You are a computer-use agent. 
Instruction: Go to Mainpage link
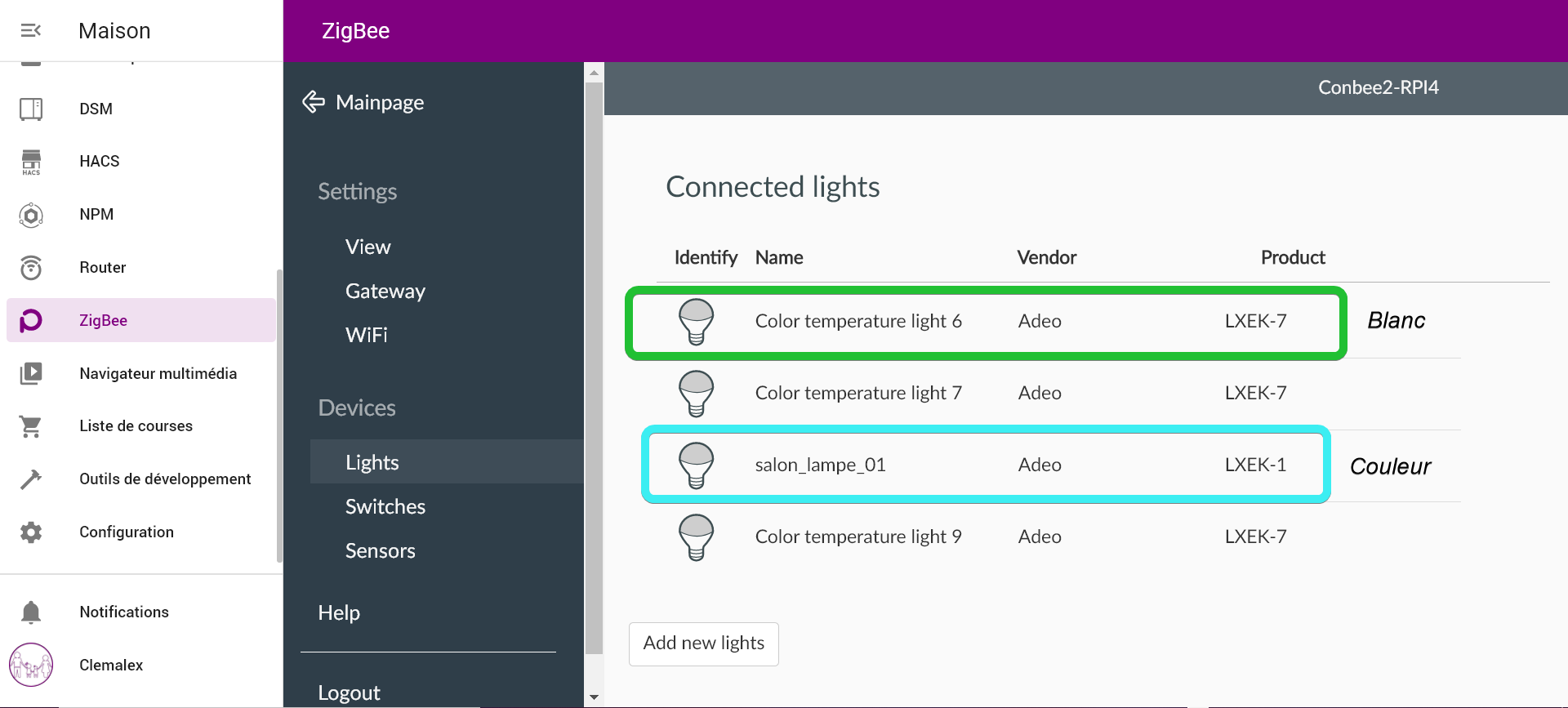click(x=380, y=102)
